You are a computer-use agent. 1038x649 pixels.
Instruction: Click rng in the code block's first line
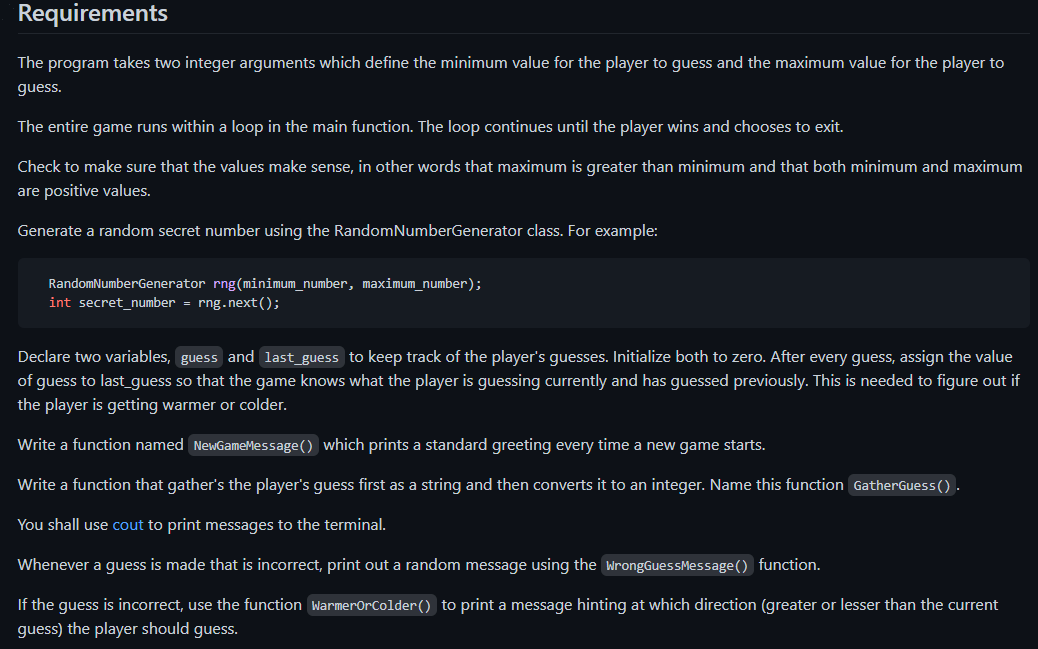coord(224,283)
